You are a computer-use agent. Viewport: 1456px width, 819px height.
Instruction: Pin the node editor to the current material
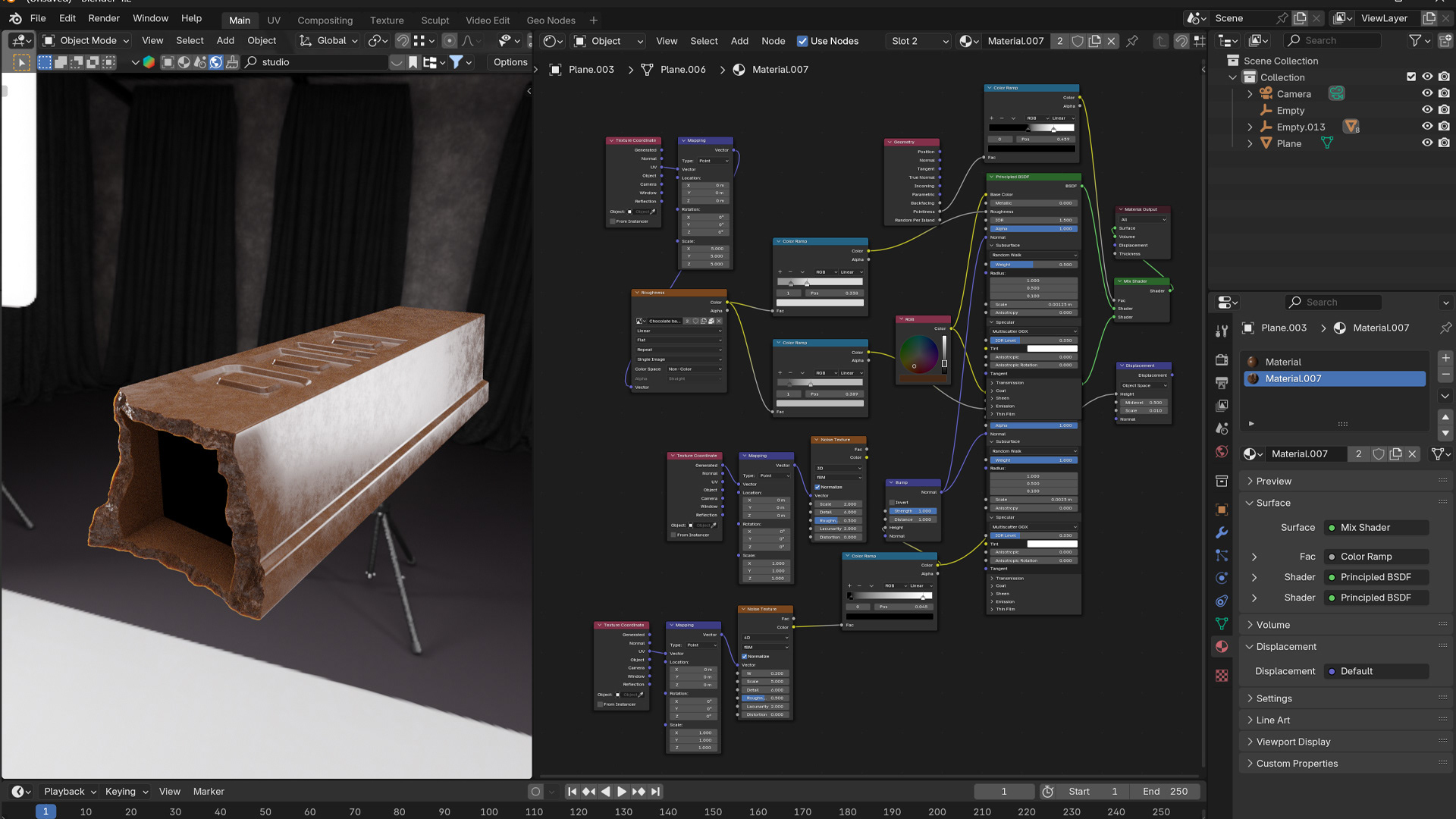[1132, 41]
